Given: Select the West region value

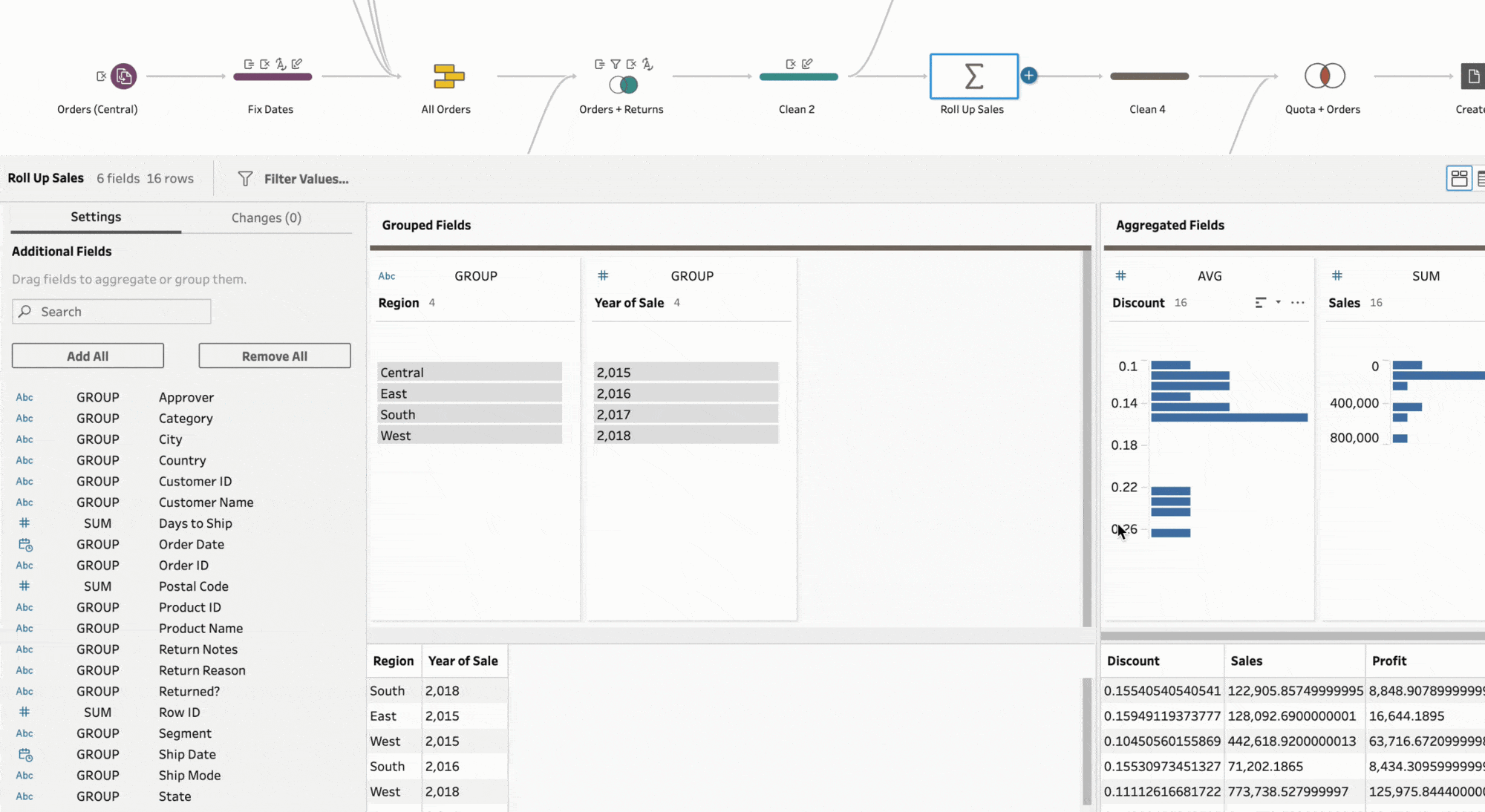Looking at the screenshot, I should click(469, 436).
